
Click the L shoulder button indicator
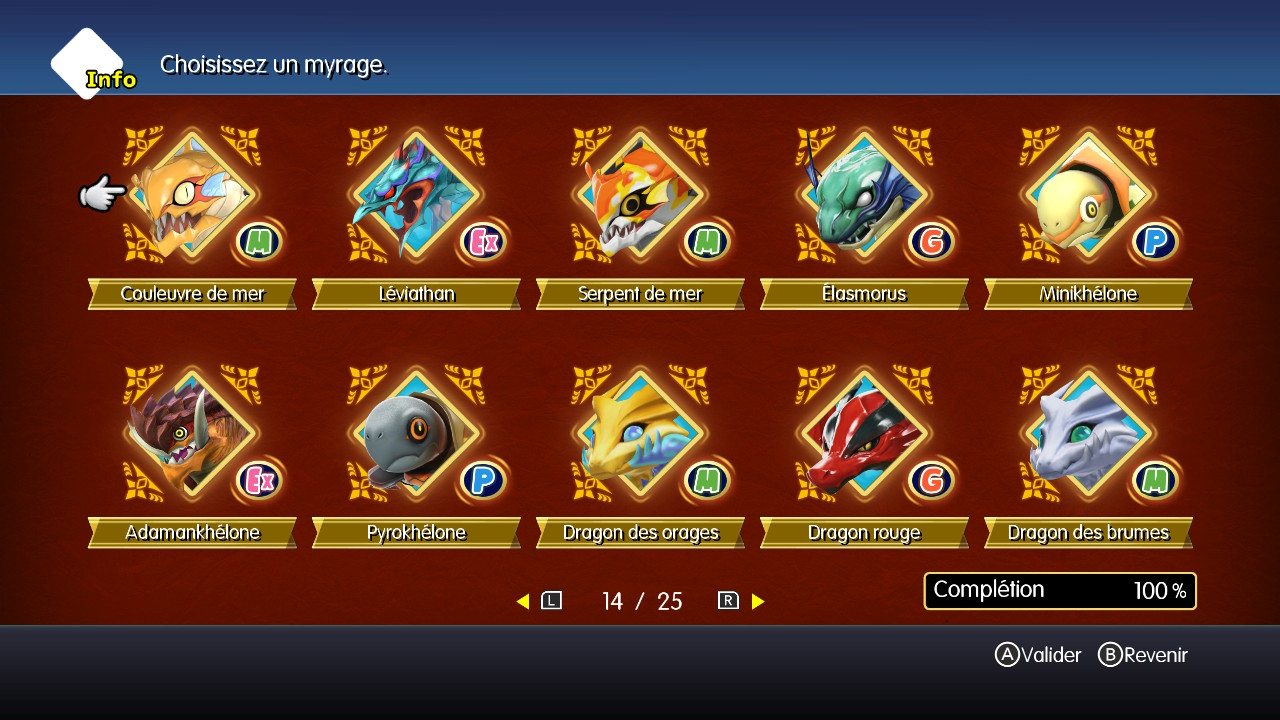point(551,601)
